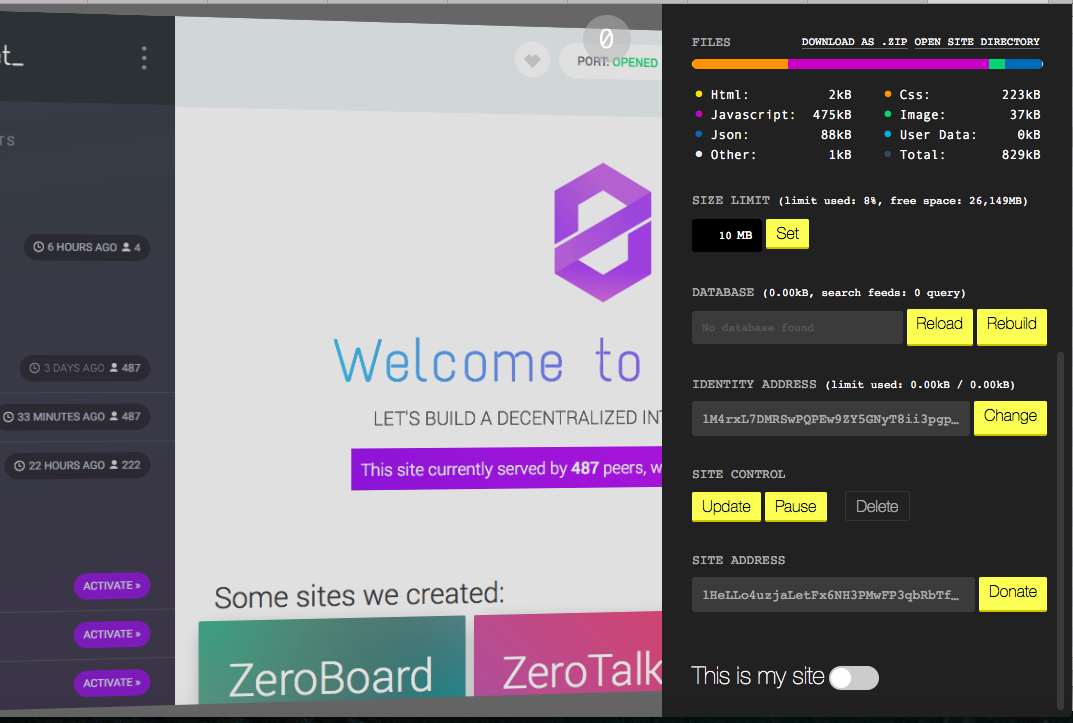Update the site
1073x723 pixels.
pyautogui.click(x=726, y=507)
